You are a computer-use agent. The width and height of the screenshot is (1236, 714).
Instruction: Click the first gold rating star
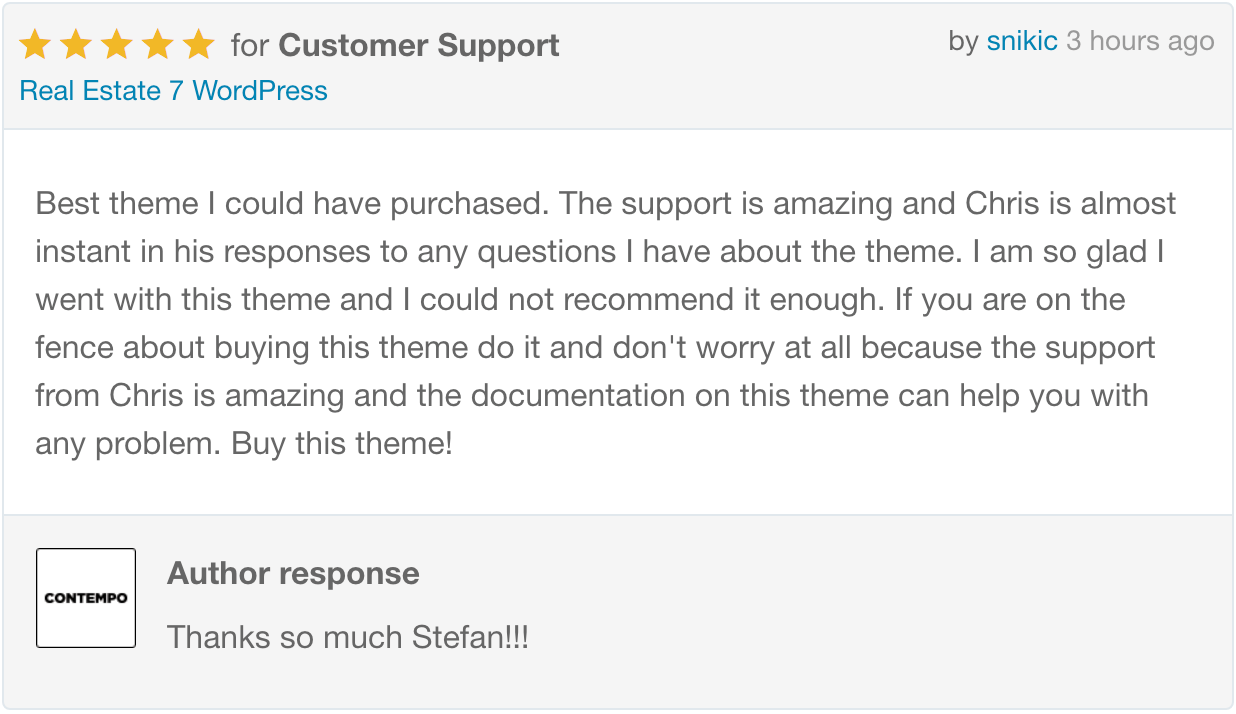click(x=35, y=45)
